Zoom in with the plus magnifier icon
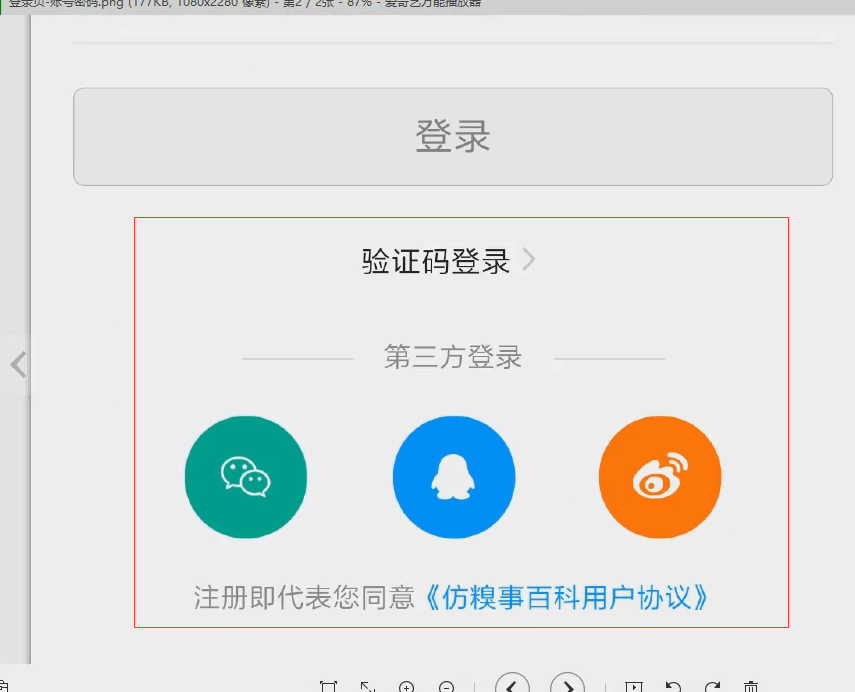The width and height of the screenshot is (855, 692). click(407, 687)
